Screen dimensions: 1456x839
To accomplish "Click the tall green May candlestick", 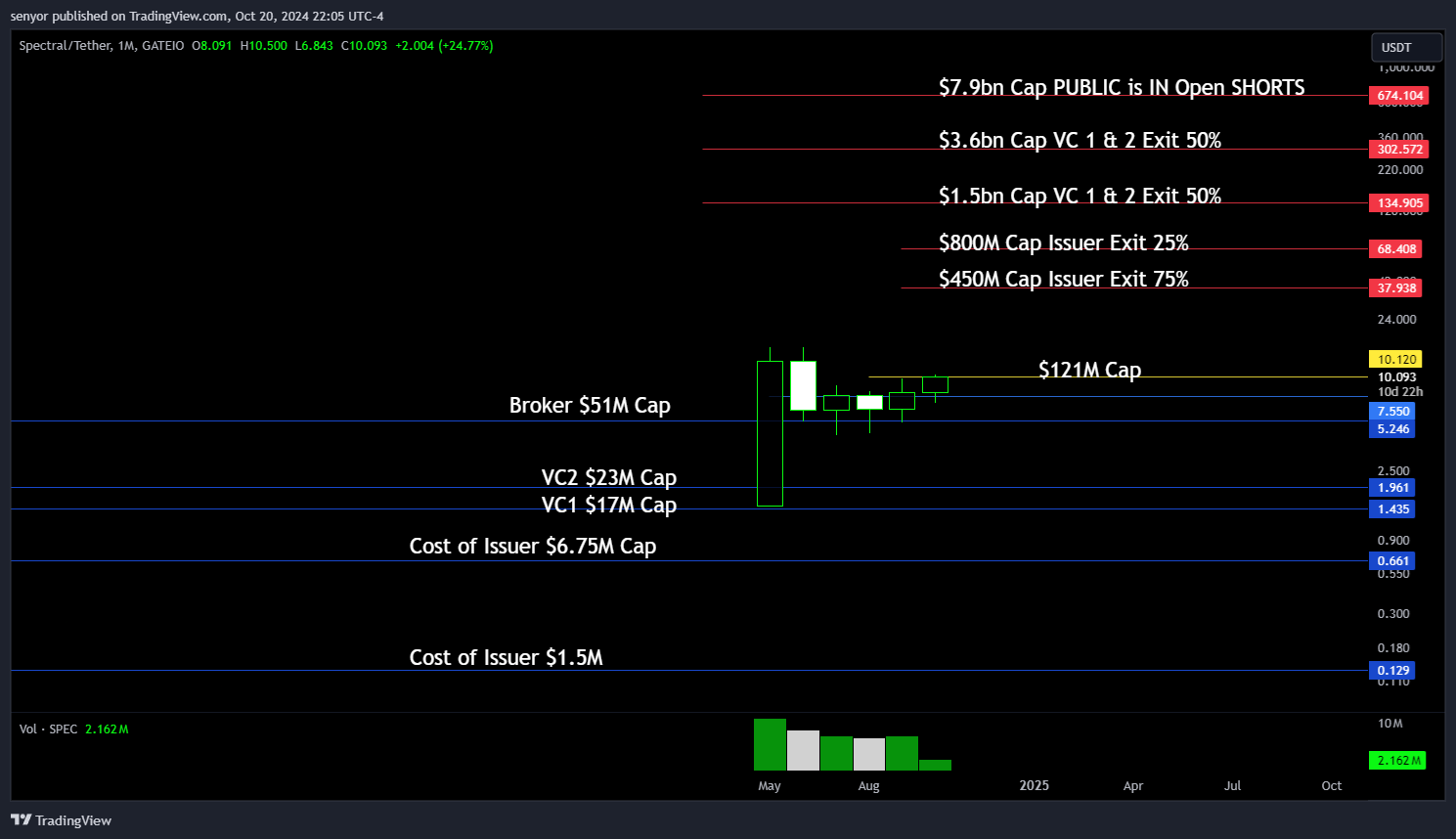I will pos(770,433).
